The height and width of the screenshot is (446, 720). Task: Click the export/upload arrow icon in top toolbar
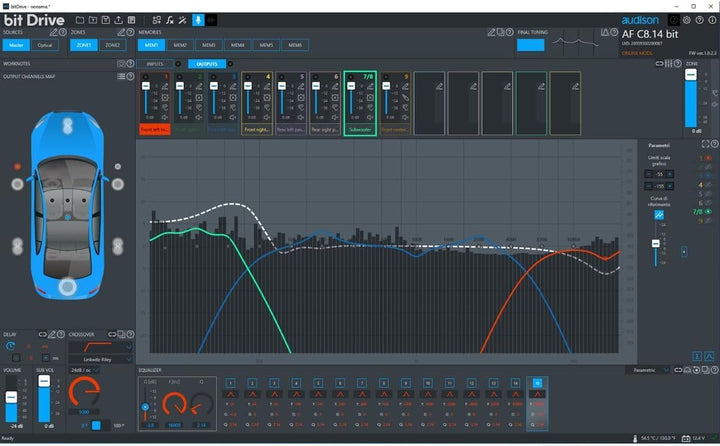(x=118, y=20)
